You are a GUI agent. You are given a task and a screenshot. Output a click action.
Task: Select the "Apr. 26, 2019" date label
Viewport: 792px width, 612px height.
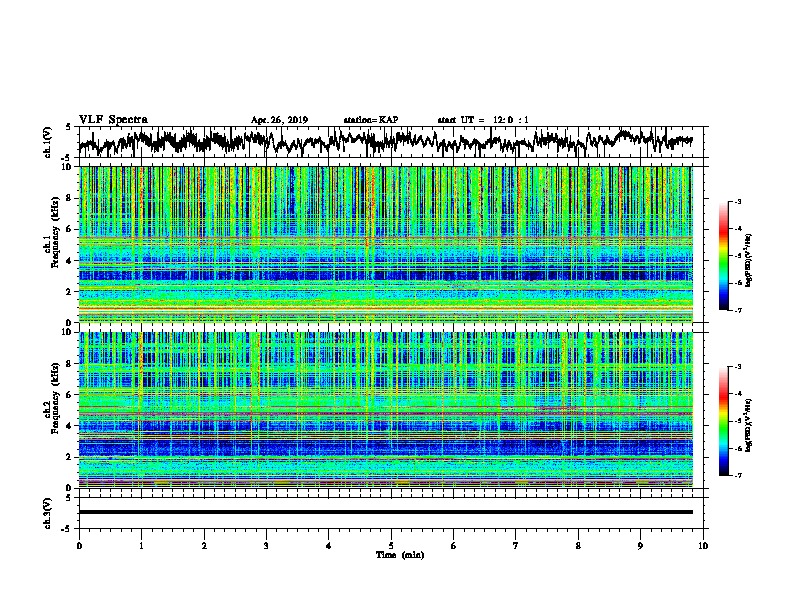click(279, 120)
